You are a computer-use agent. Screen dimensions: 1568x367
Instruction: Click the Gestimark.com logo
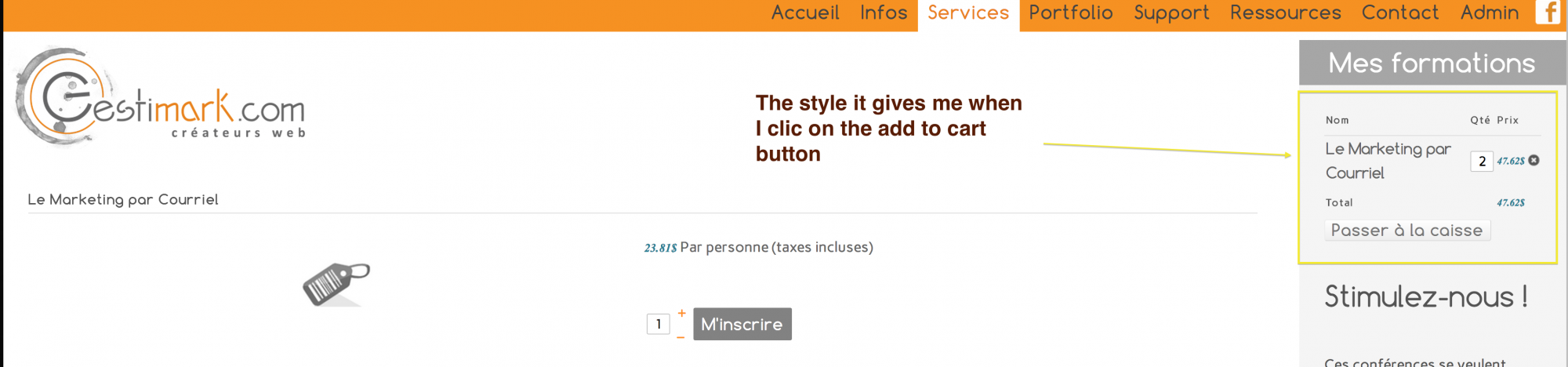click(160, 96)
